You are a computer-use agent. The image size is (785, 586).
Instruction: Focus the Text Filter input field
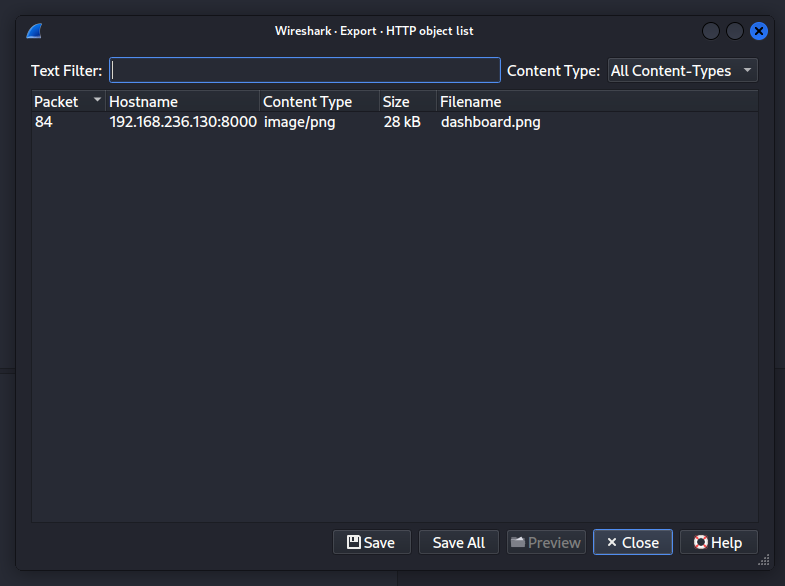[304, 70]
